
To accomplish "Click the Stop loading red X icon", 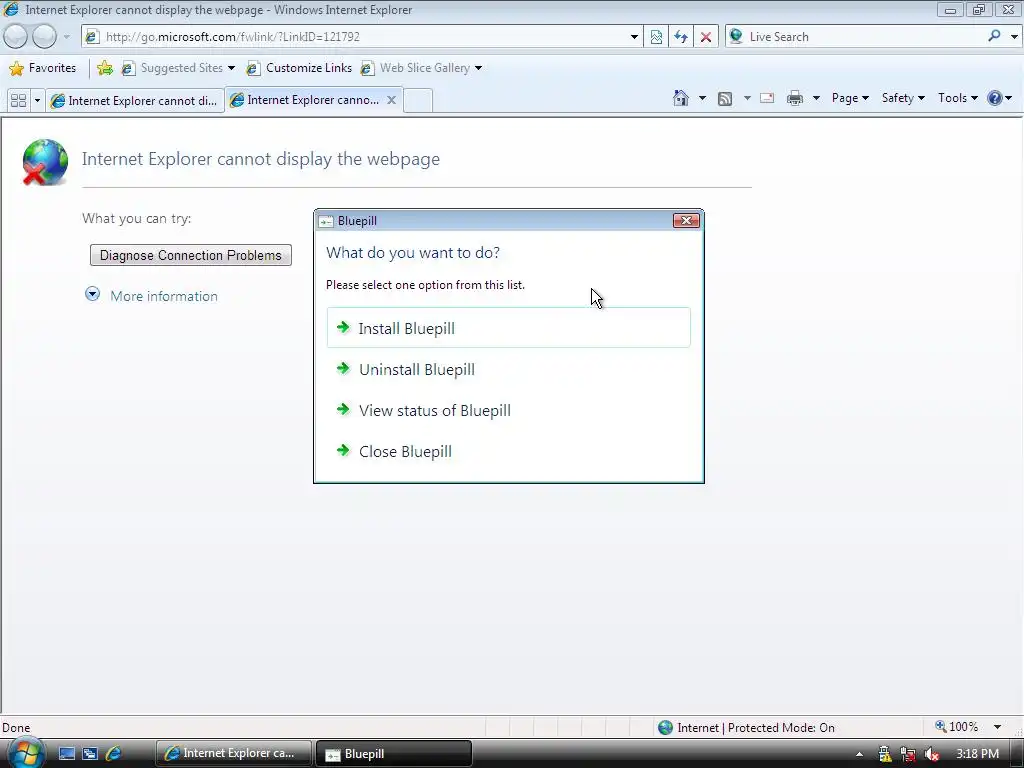I will coord(706,37).
